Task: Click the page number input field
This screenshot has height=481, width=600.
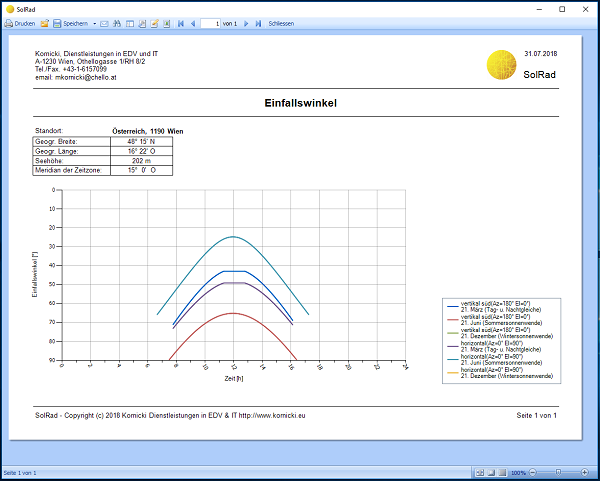Action: coord(211,23)
